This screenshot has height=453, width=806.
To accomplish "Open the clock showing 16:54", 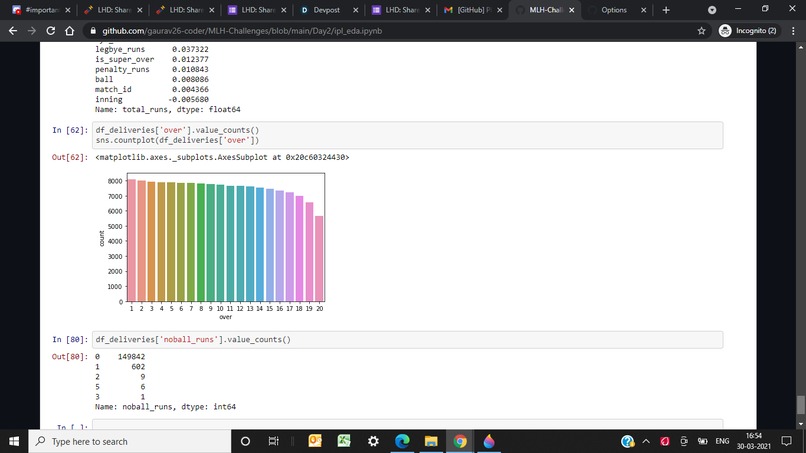I will coord(754,441).
